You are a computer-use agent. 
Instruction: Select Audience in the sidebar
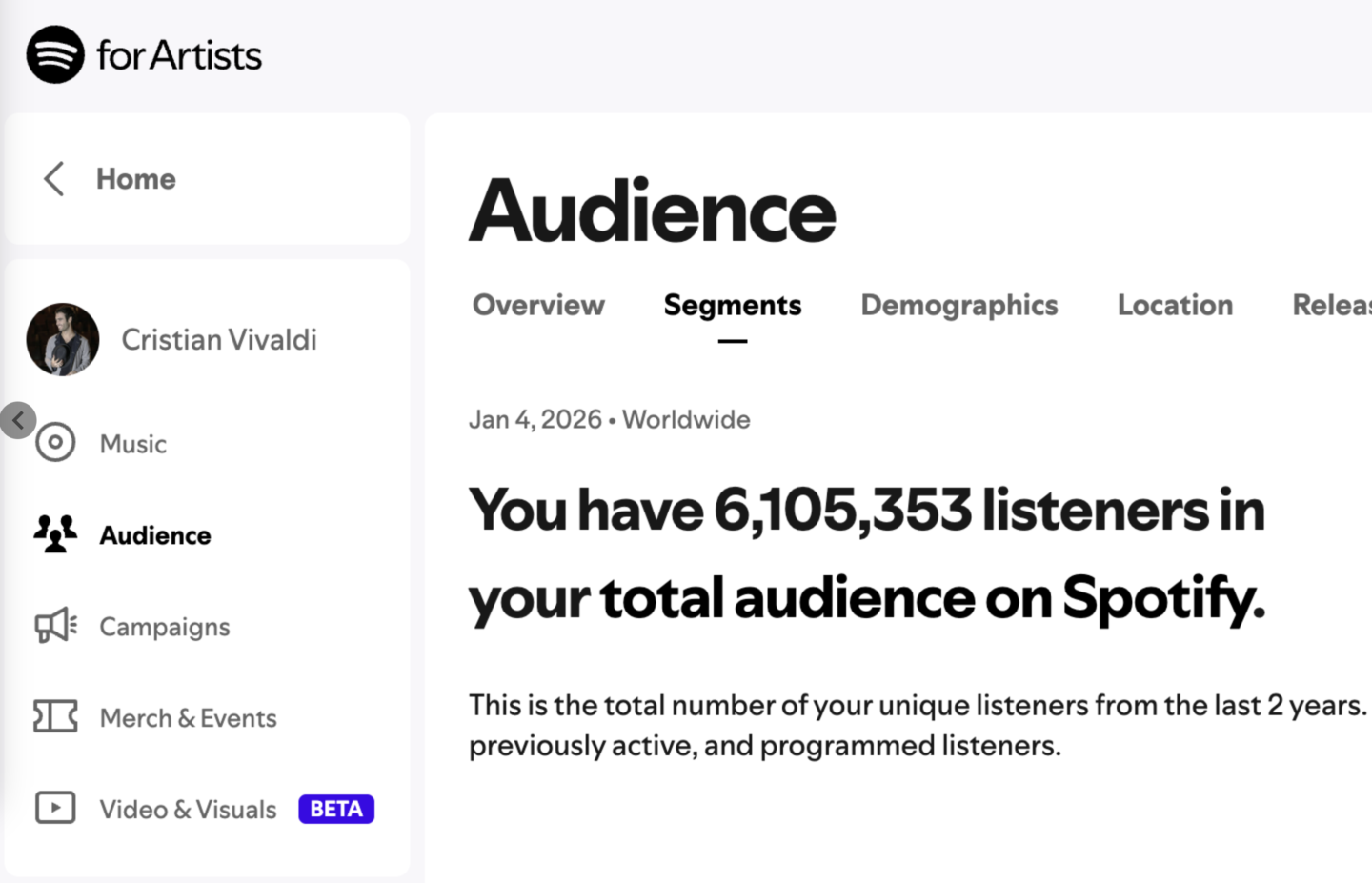click(155, 535)
